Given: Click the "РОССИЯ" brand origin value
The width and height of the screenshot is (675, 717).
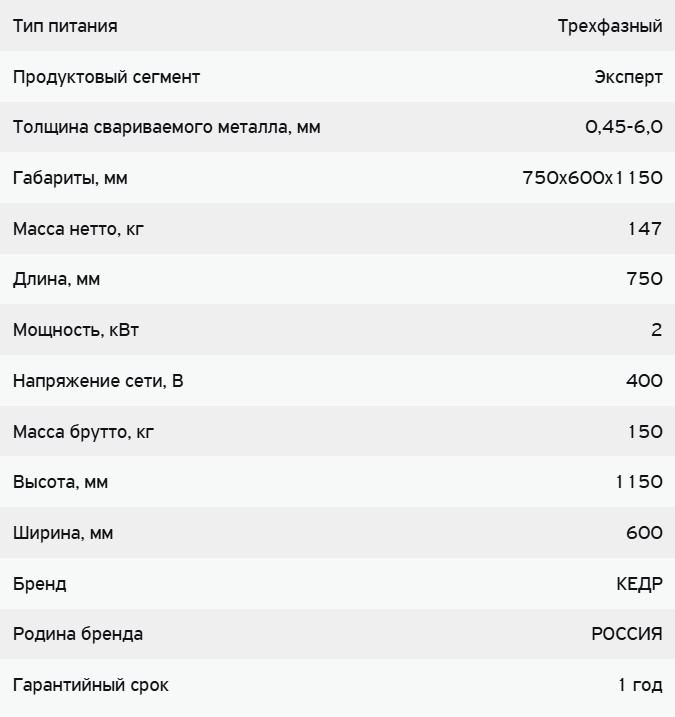Looking at the screenshot, I should click(x=627, y=634).
